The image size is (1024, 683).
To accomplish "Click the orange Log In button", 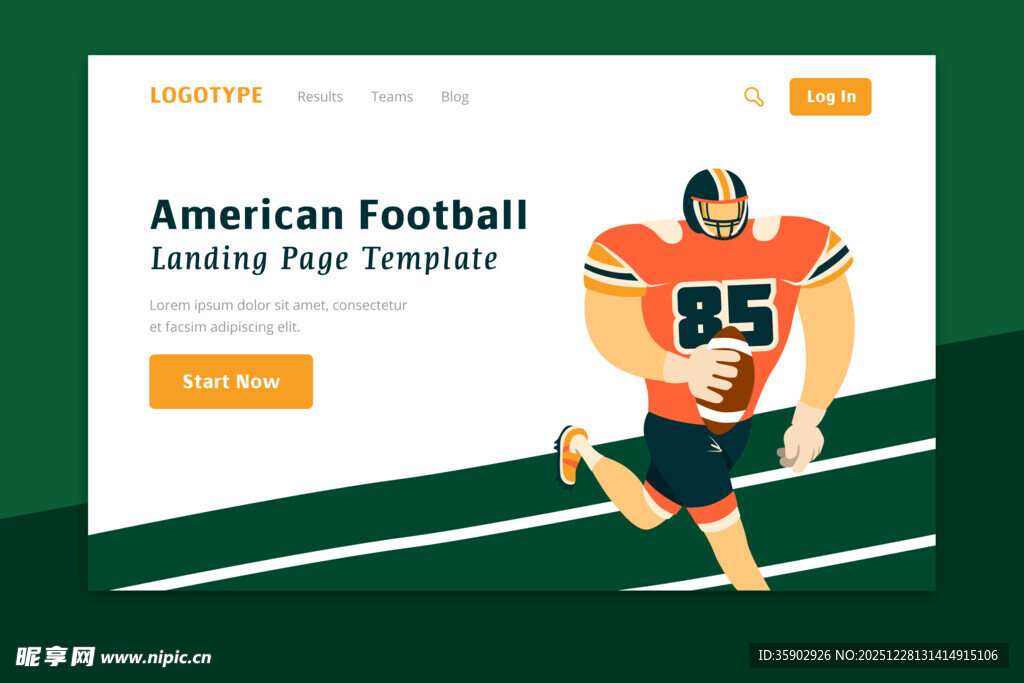I will (x=830, y=97).
